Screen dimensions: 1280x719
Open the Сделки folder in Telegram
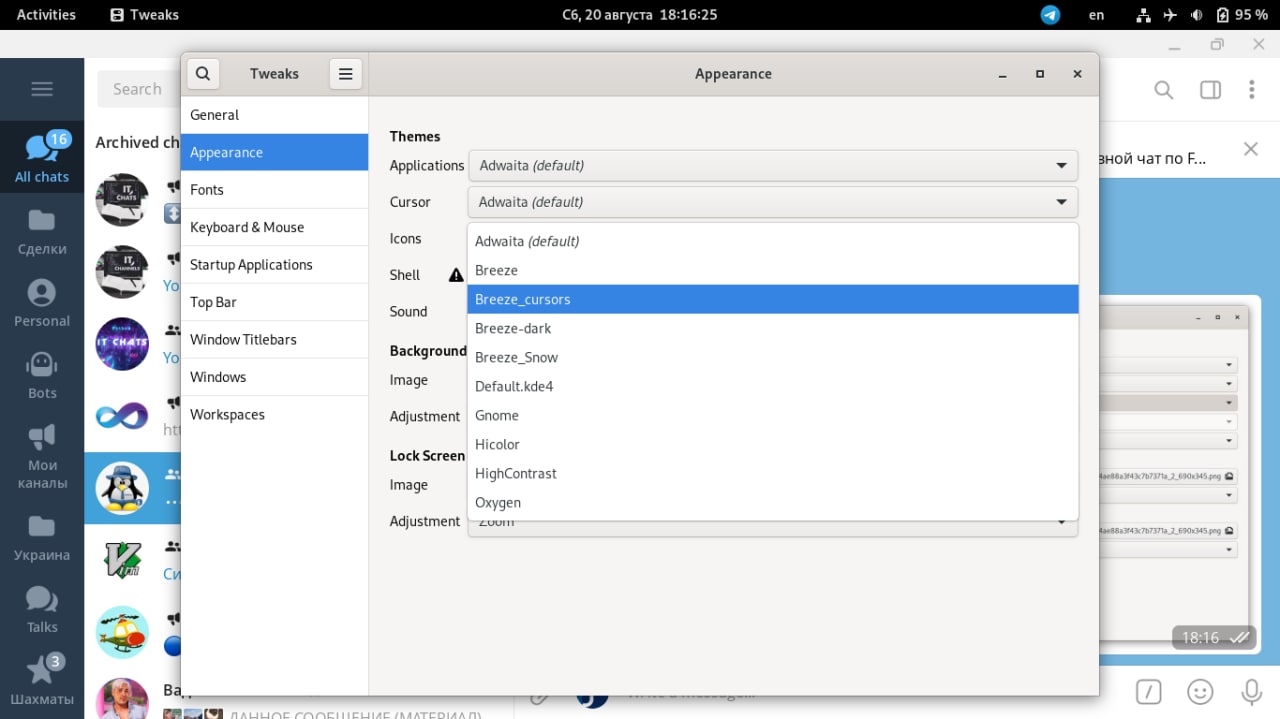(42, 231)
